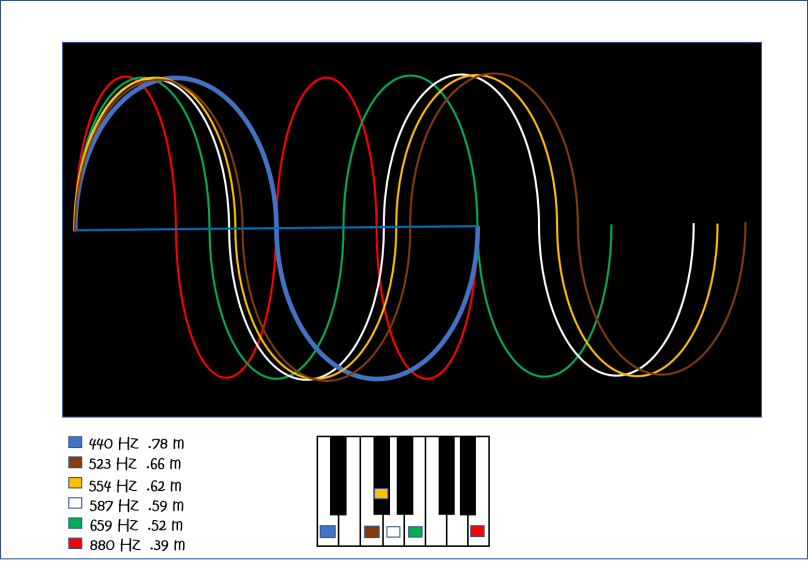Image resolution: width=808 pixels, height=564 pixels.
Task: Click the red 880 Hz legend swatch
Action: point(75,544)
